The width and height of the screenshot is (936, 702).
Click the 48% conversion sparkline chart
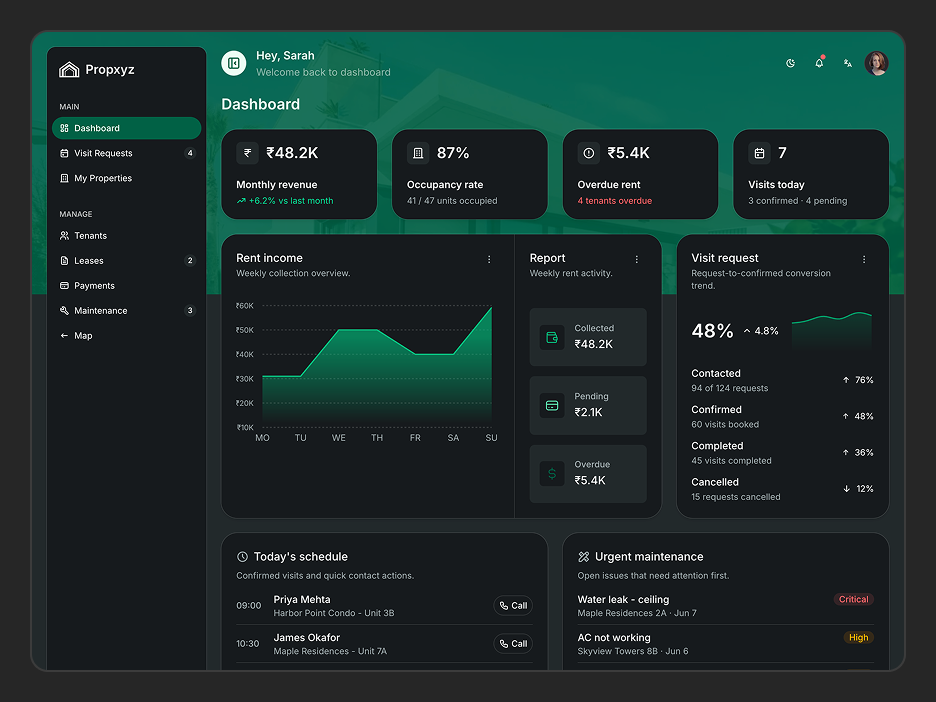[832, 330]
